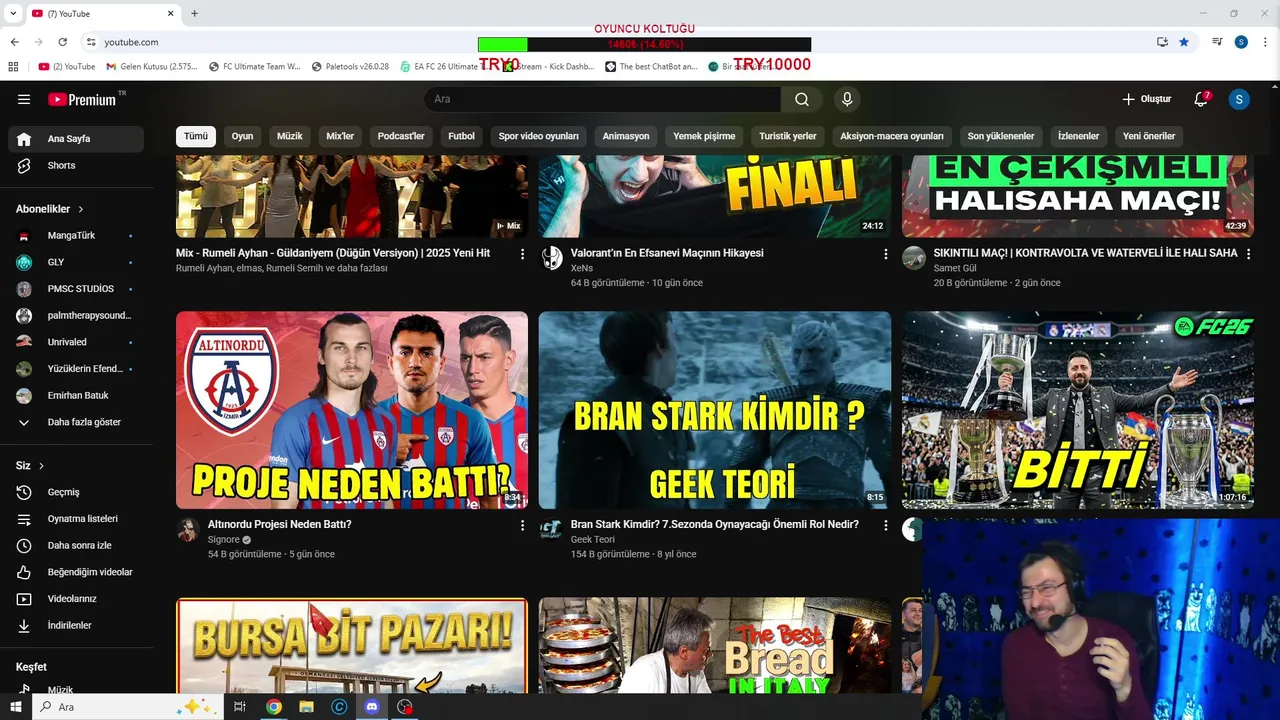Open Chrome's Google apps grid in the bookmarks bar

click(x=13, y=67)
